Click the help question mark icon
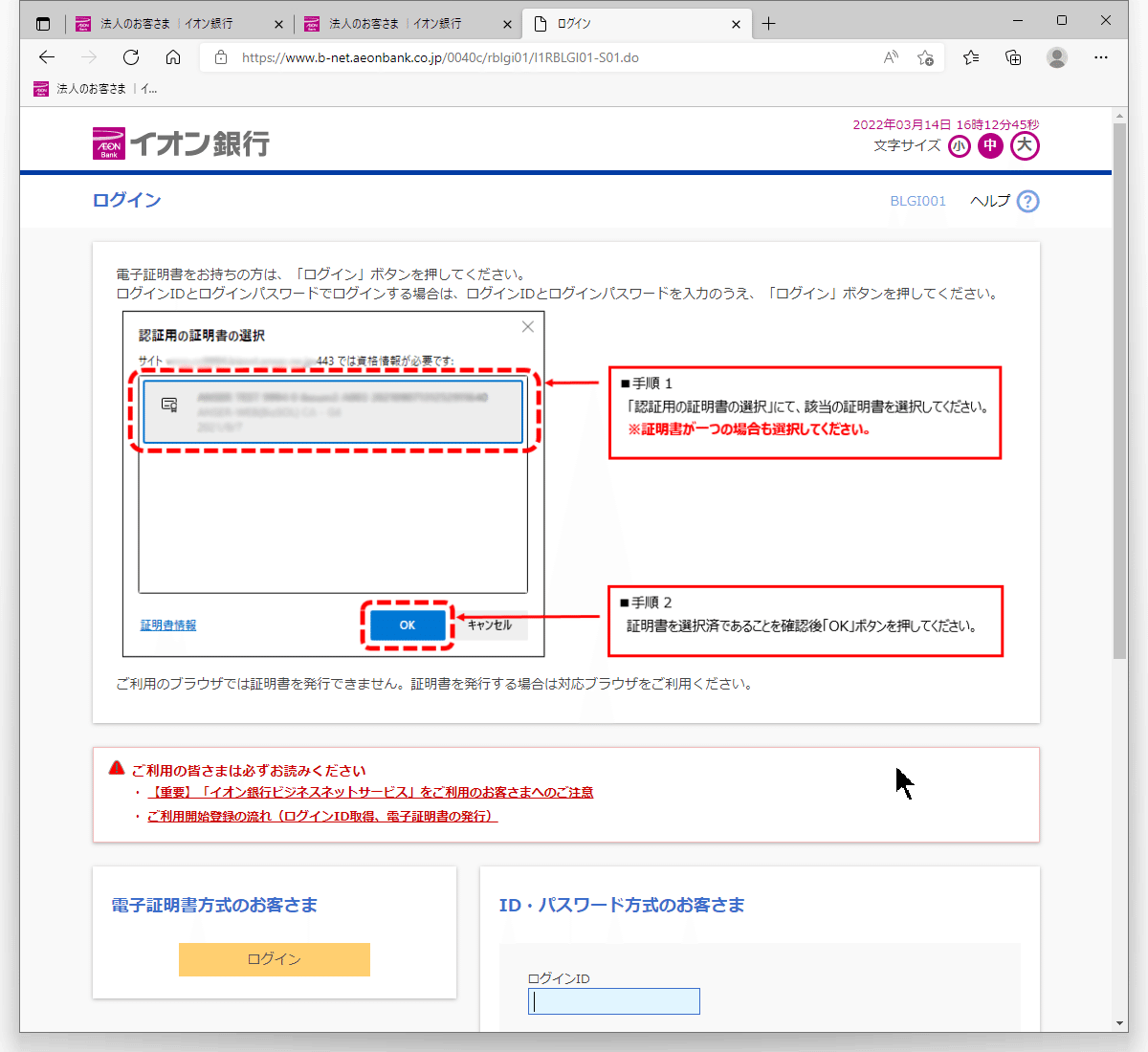This screenshot has width=1148, height=1052. pos(1027,201)
